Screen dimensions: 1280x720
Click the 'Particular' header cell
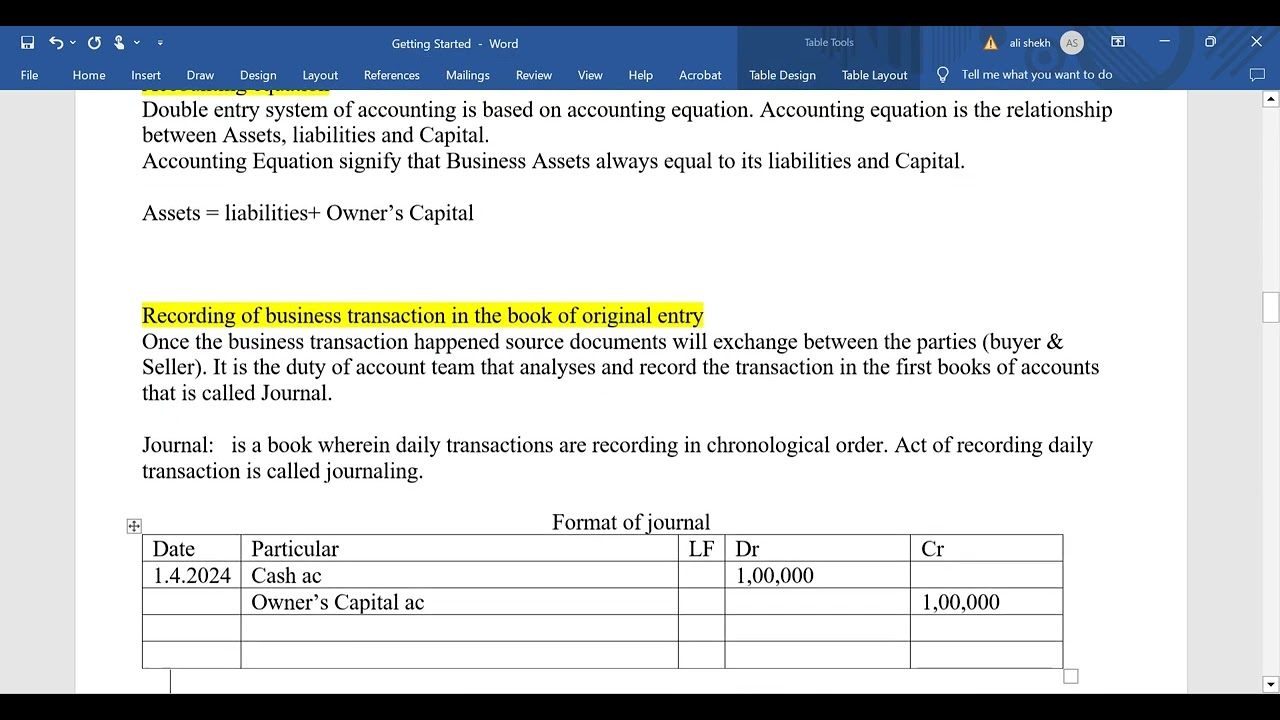click(x=460, y=548)
